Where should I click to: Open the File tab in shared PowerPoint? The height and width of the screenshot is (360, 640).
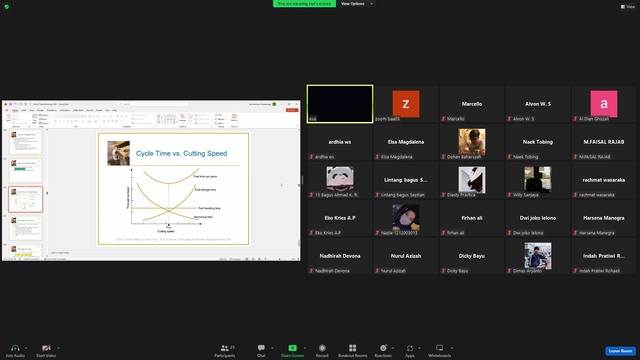[x=7, y=110]
